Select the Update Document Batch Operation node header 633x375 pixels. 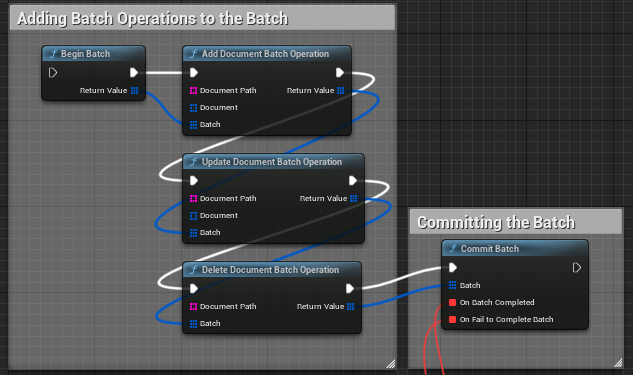pyautogui.click(x=273, y=162)
